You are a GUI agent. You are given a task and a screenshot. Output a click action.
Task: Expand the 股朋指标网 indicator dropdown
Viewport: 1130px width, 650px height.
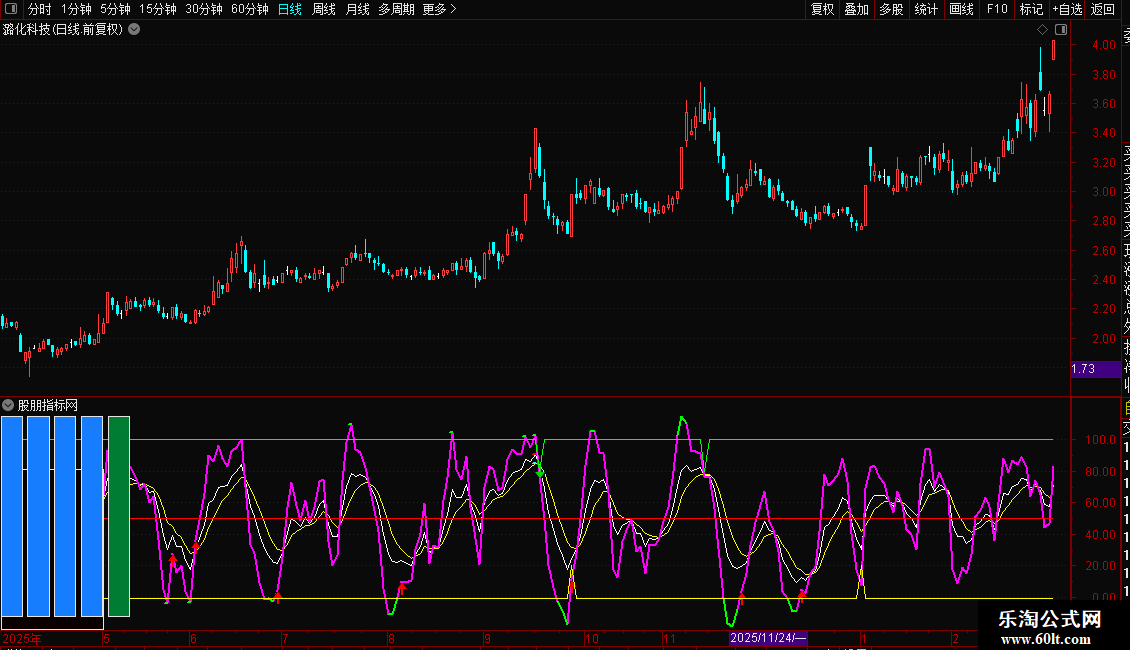coord(8,405)
